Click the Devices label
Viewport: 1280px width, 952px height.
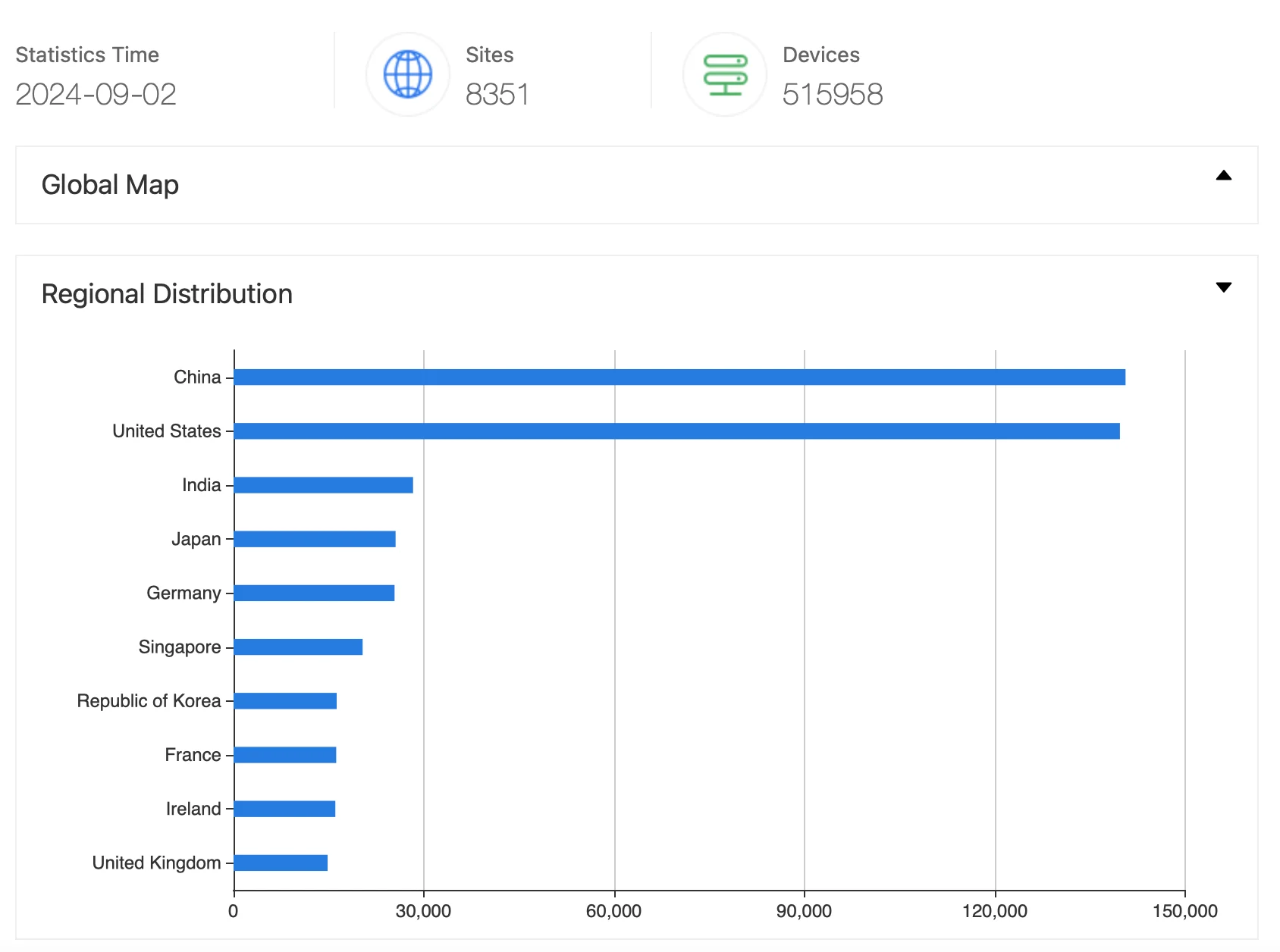(x=821, y=55)
